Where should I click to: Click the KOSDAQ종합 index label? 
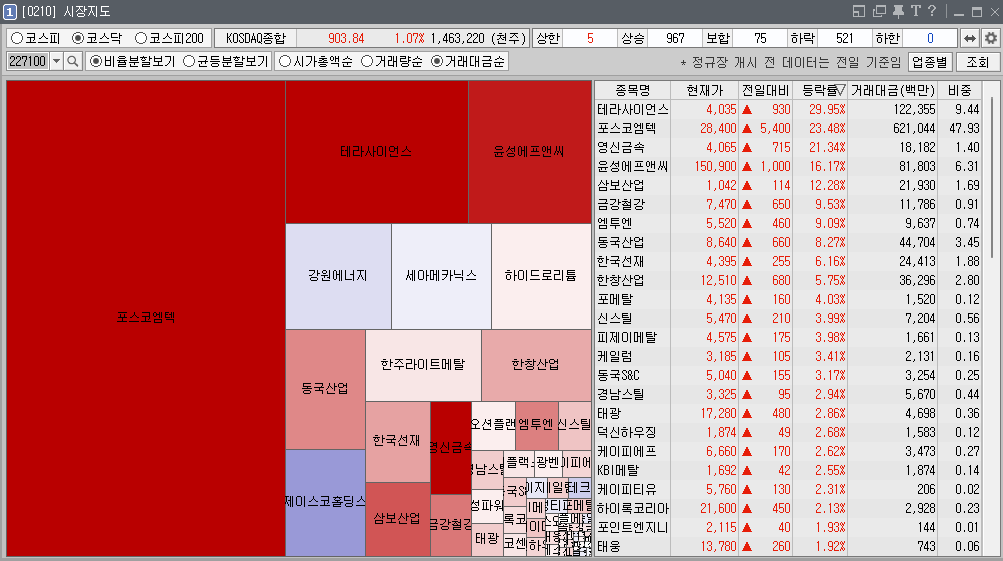click(255, 38)
